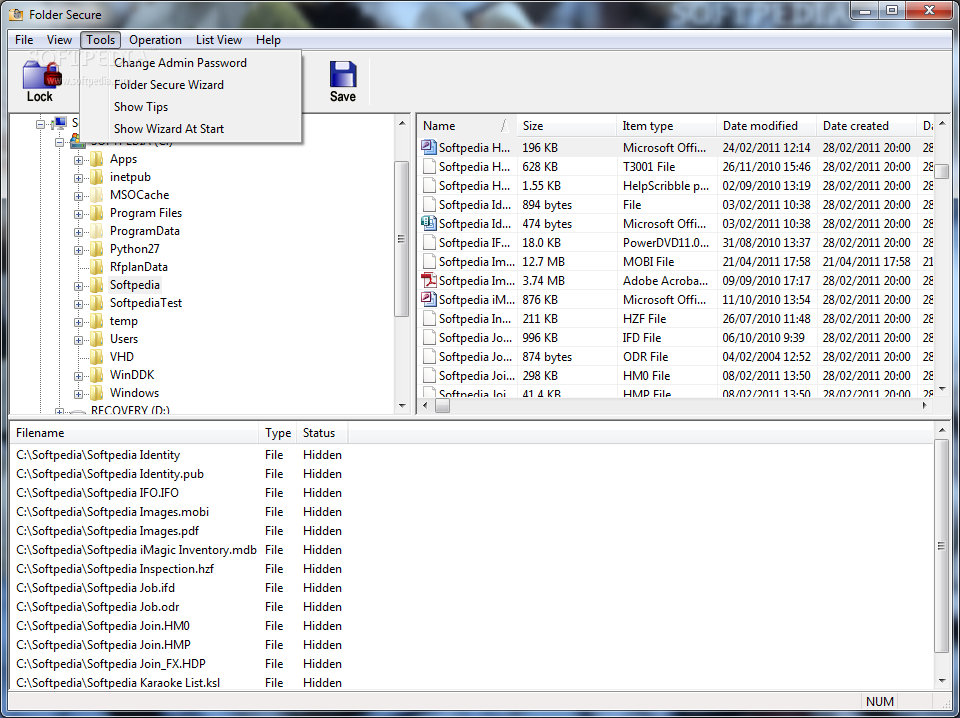960x718 pixels.
Task: Select the Program Files folder icon
Action: pos(97,214)
